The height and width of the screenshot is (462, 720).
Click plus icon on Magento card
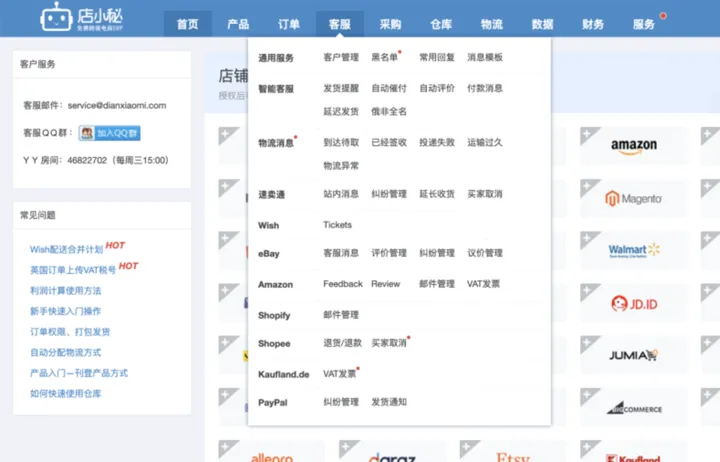pyautogui.click(x=587, y=186)
